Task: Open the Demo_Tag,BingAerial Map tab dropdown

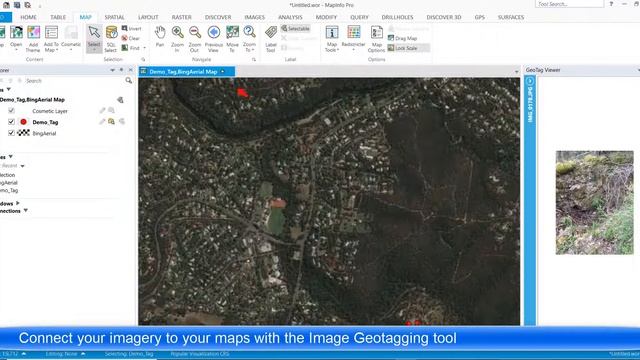Action: pos(223,71)
